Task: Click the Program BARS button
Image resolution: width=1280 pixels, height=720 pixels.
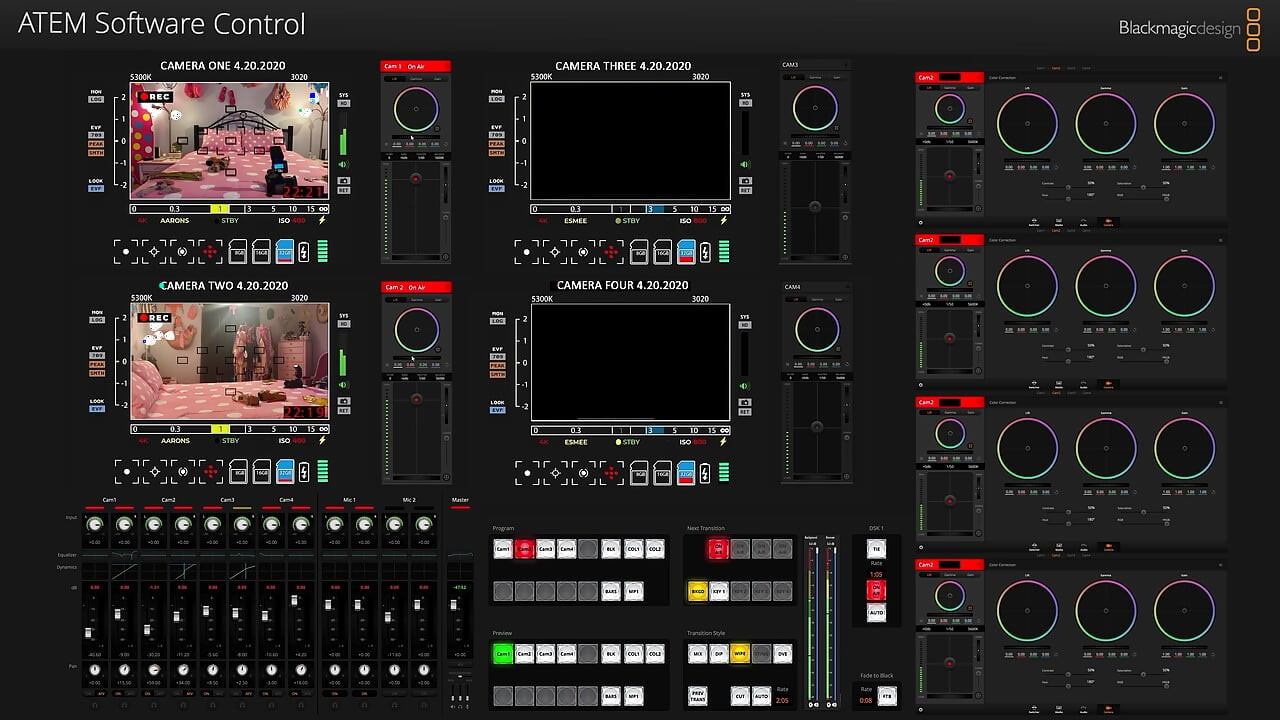Action: (611, 591)
